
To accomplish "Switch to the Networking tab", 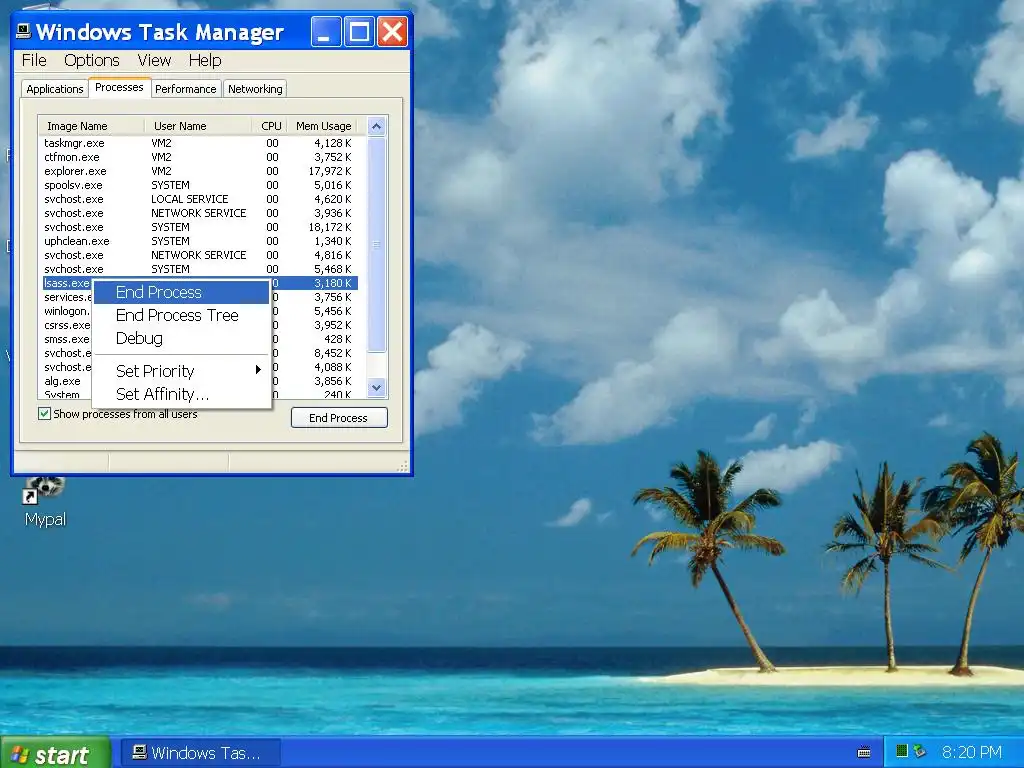I will (x=255, y=89).
